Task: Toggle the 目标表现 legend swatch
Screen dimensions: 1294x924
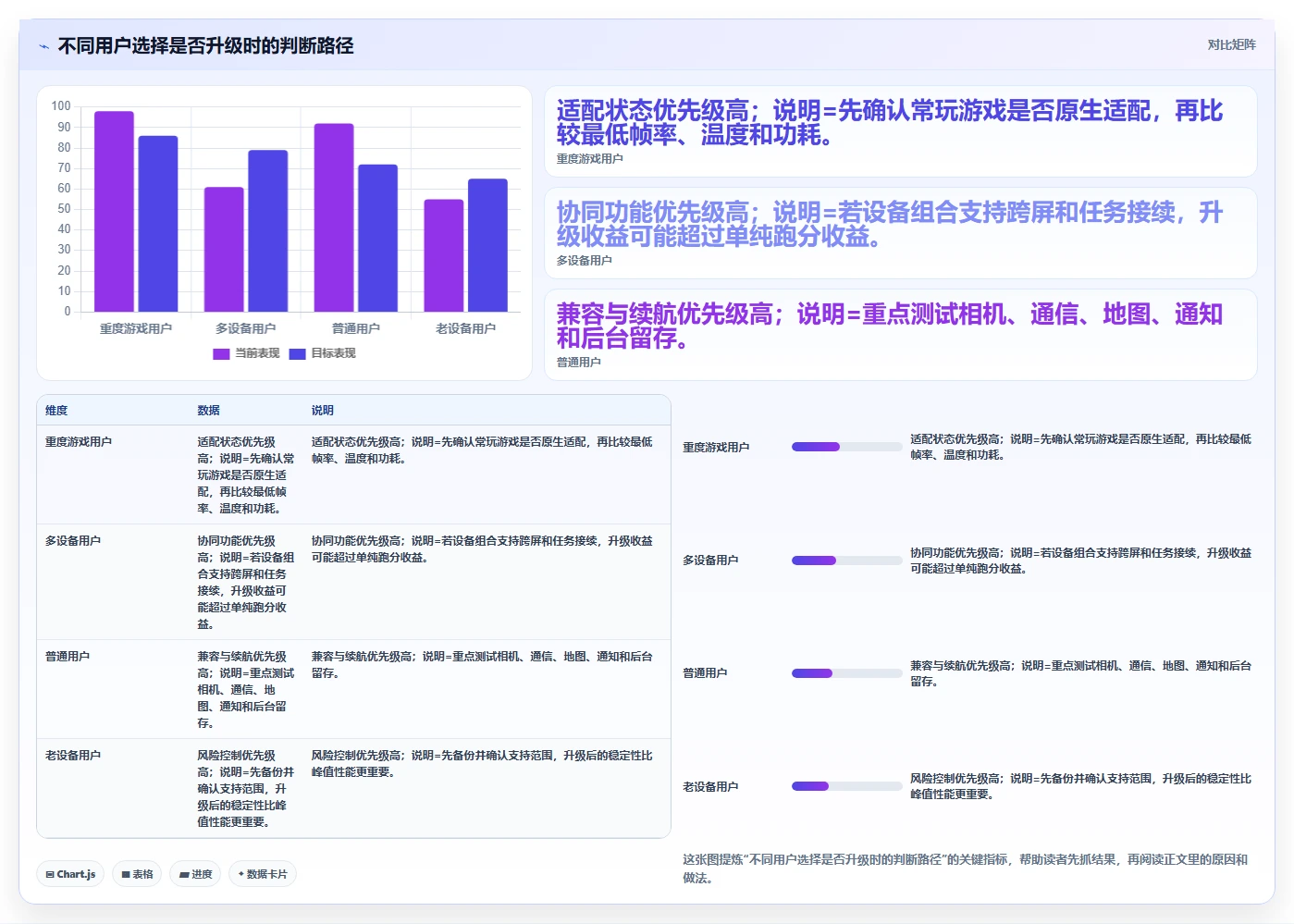Action: click(x=297, y=353)
